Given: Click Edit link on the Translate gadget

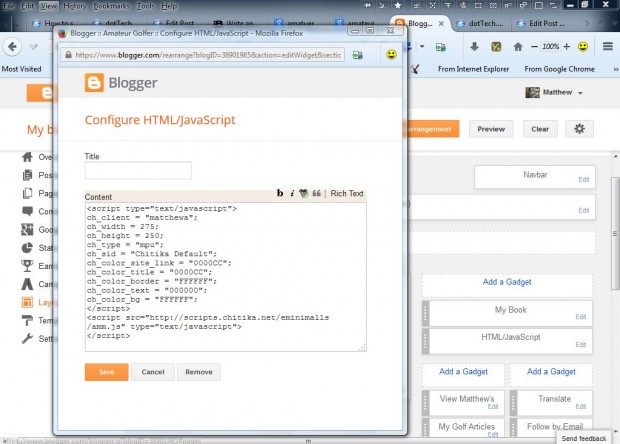Looking at the screenshot, I should click(x=580, y=406).
